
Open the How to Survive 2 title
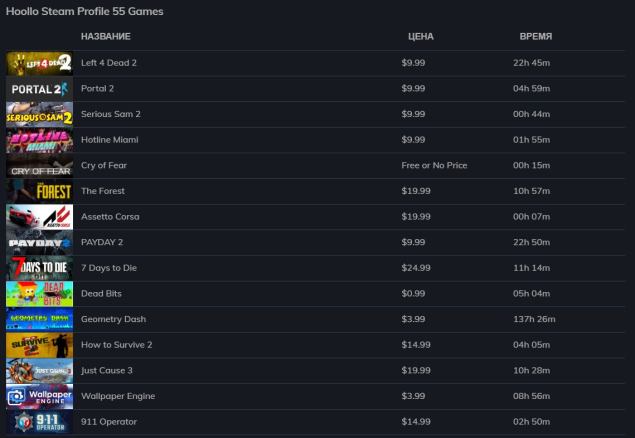pos(118,345)
